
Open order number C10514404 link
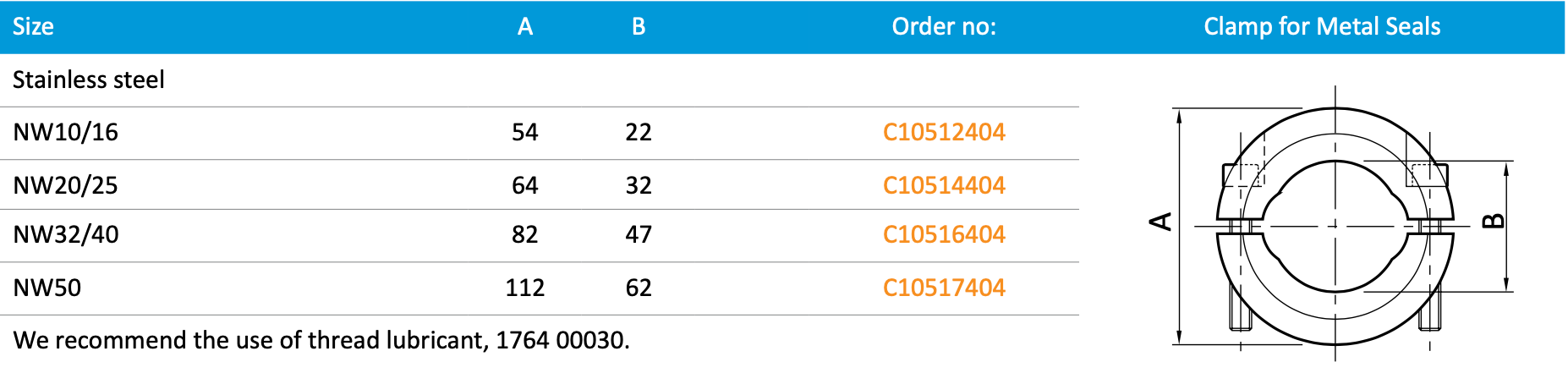(x=944, y=185)
